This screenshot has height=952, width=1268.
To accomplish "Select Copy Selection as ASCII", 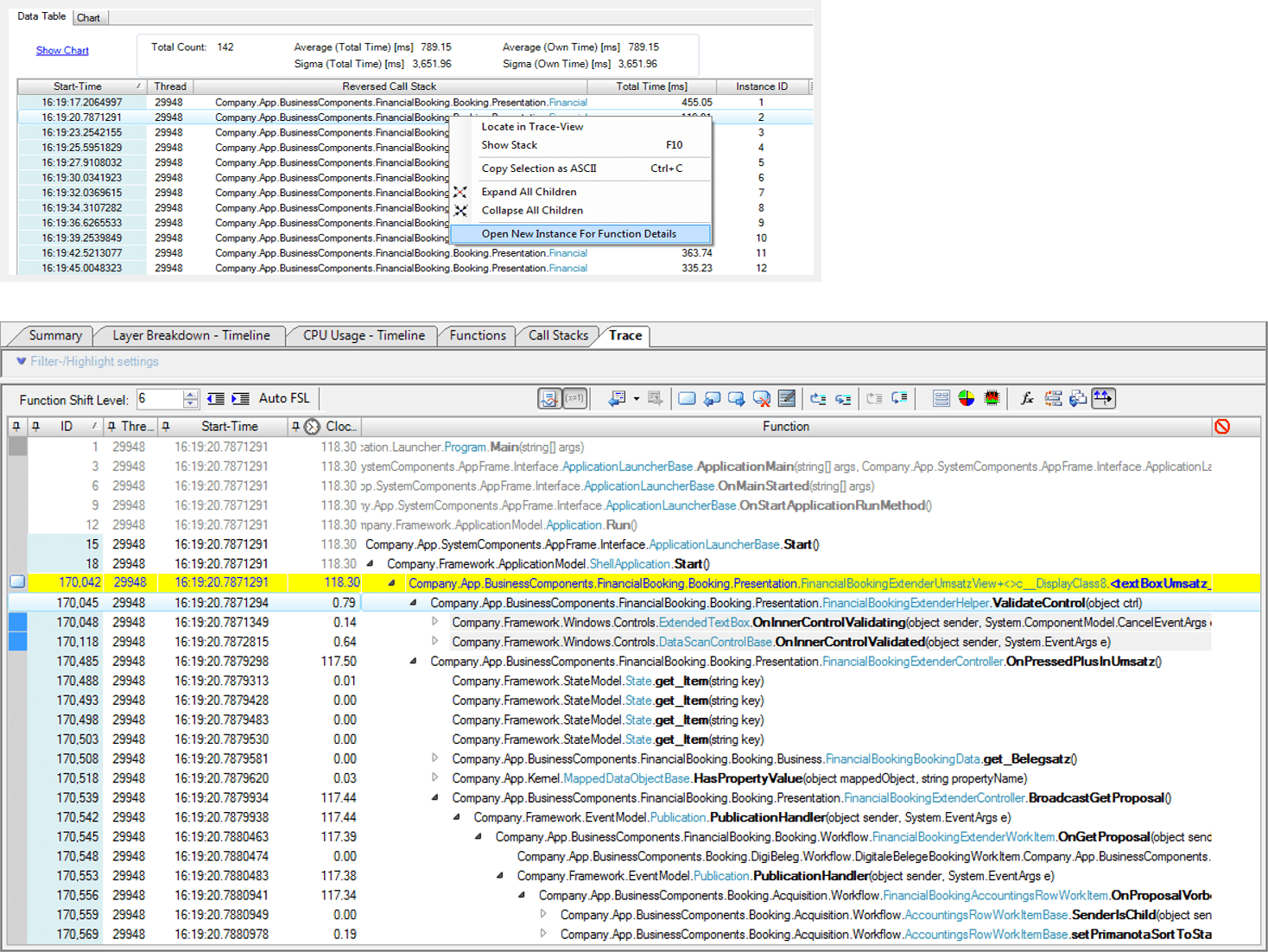I will tap(538, 168).
